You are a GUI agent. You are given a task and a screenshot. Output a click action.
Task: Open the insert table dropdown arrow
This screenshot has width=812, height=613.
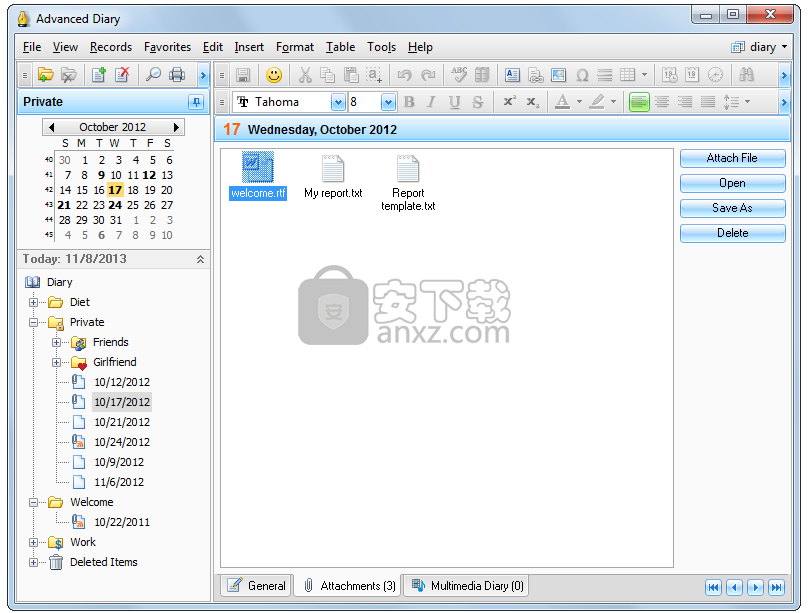click(x=644, y=75)
